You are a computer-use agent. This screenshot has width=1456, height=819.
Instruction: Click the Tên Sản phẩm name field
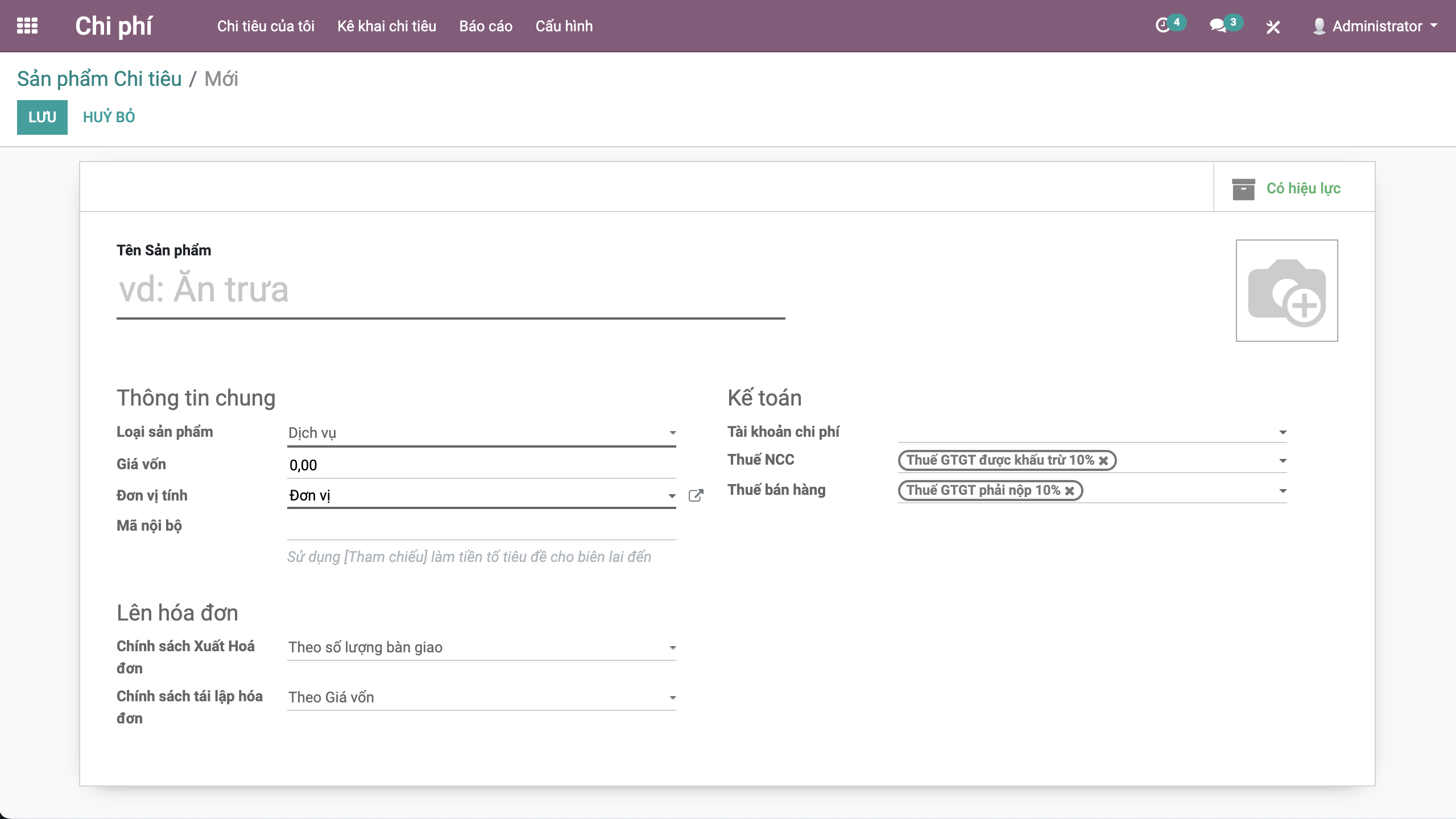pyautogui.click(x=450, y=290)
